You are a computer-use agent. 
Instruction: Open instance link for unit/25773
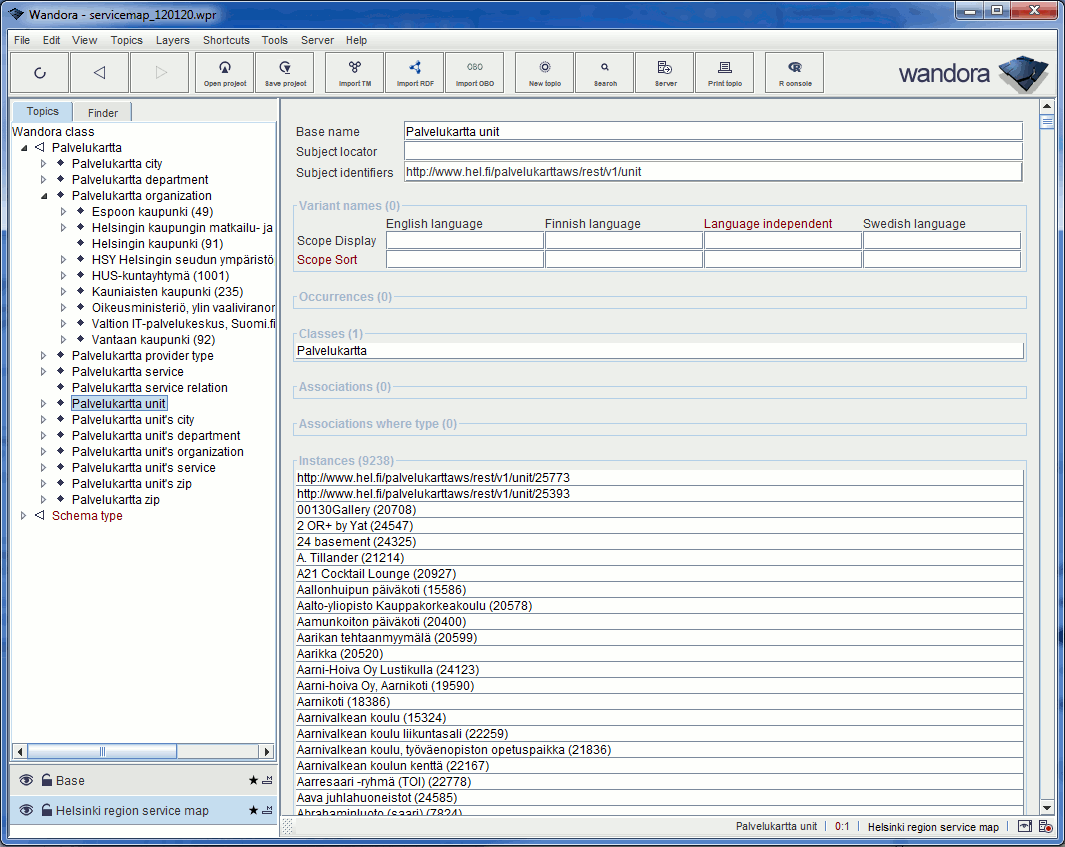point(431,477)
